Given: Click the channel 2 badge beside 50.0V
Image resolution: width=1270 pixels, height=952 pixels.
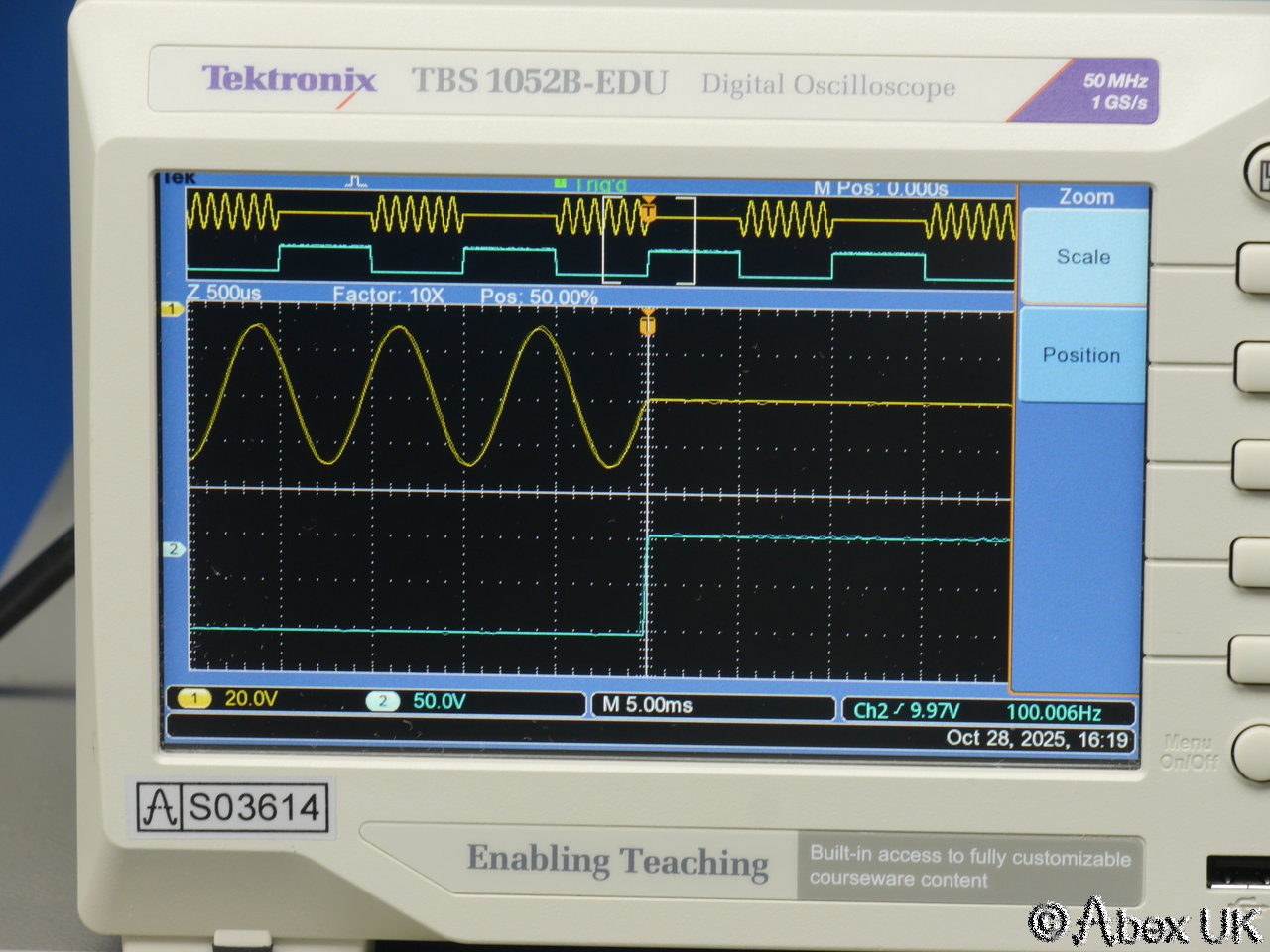Looking at the screenshot, I should point(382,702).
